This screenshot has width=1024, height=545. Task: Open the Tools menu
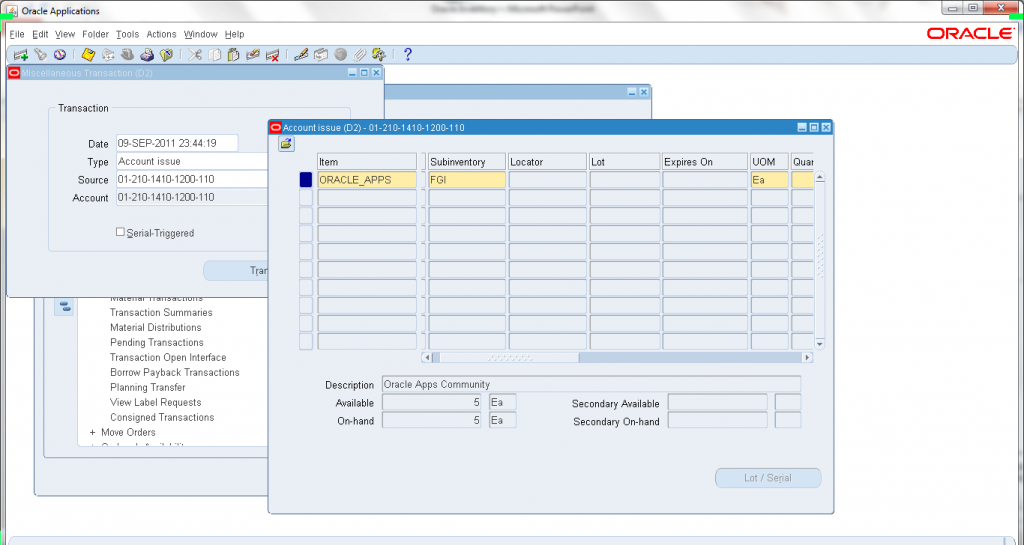coord(127,34)
